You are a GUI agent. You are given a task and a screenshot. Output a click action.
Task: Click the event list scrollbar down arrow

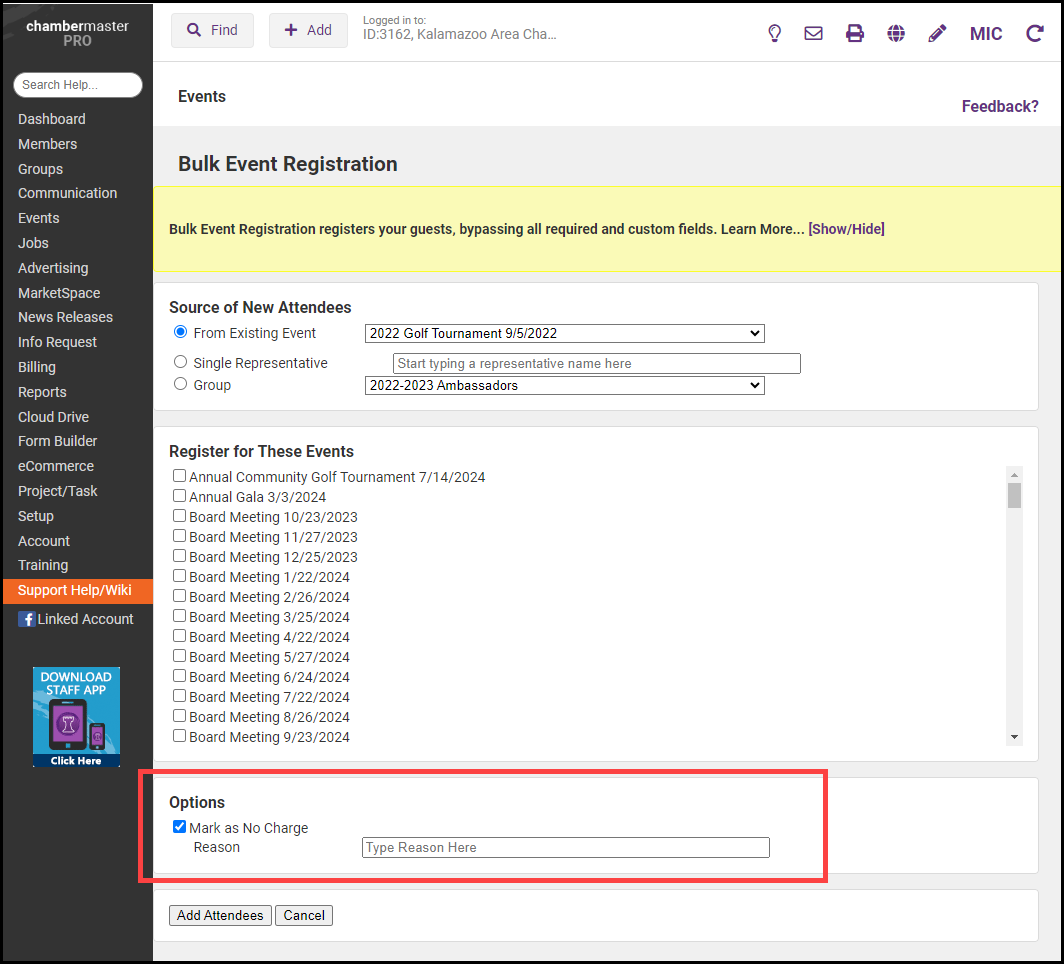pos(1014,737)
